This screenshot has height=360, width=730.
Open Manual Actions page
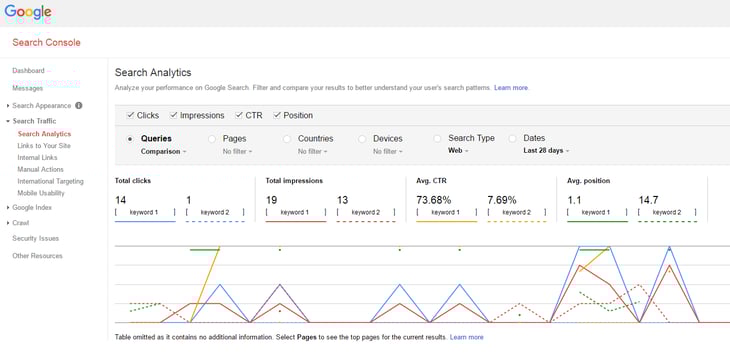coord(41,170)
